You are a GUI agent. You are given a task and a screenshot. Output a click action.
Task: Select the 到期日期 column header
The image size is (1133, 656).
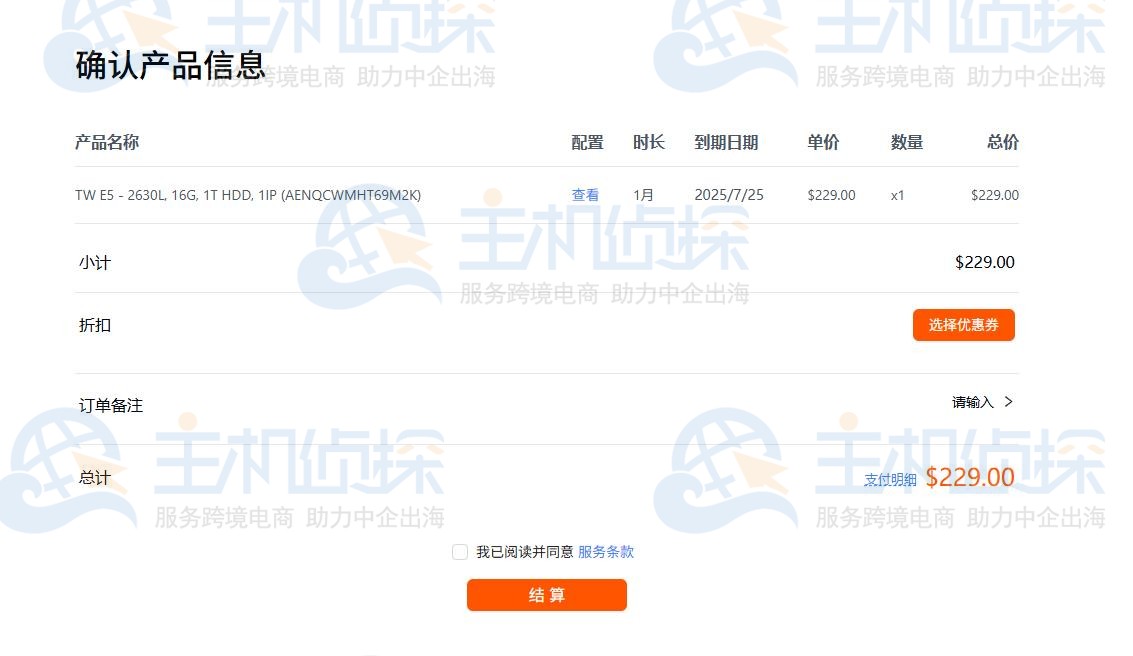click(726, 142)
